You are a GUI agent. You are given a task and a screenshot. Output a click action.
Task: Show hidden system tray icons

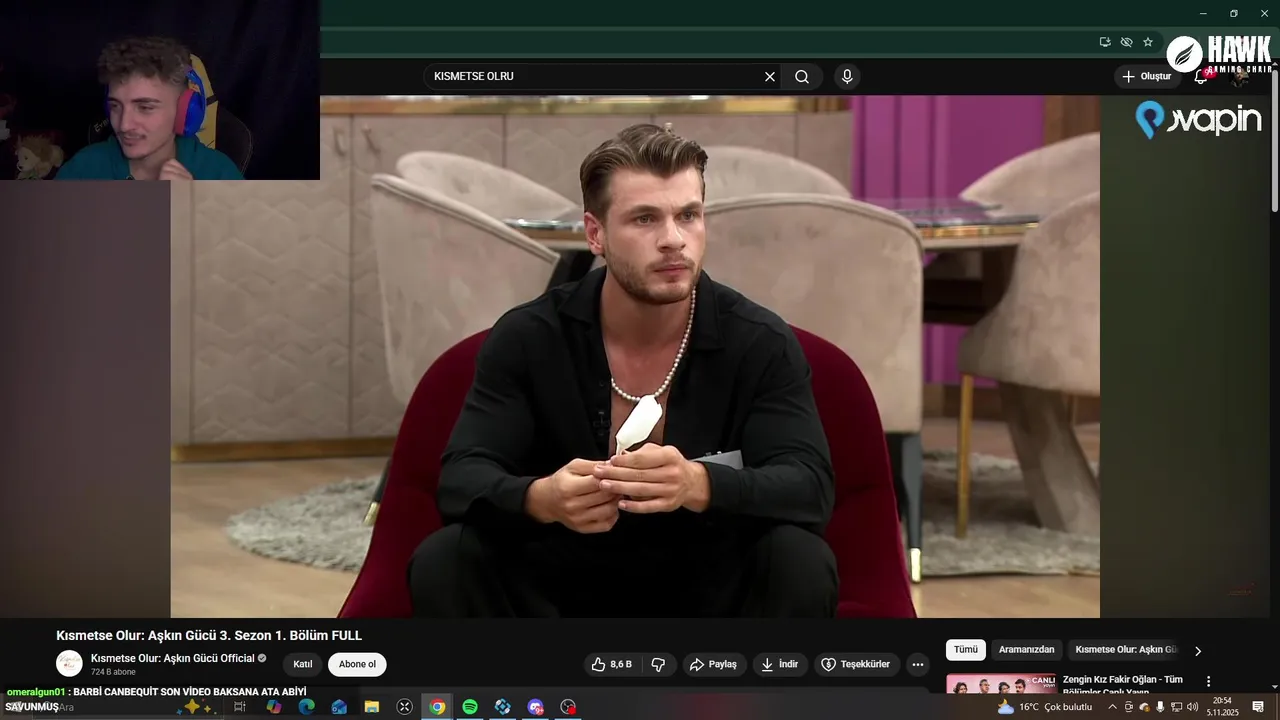(1112, 707)
